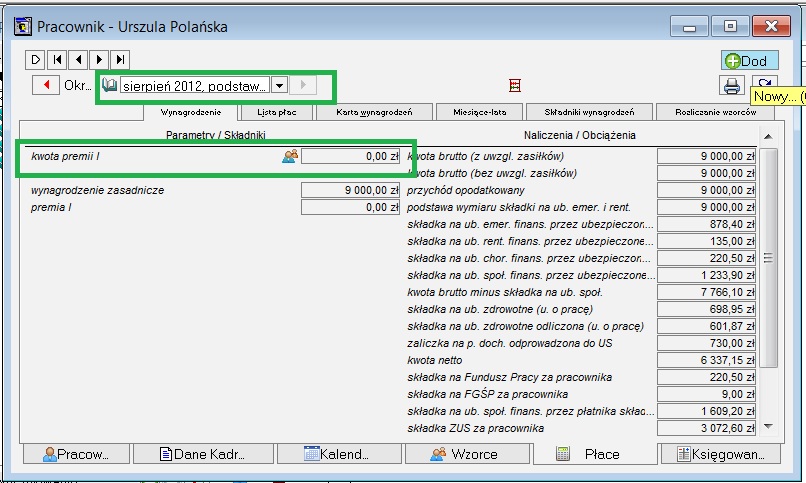This screenshot has height=483, width=806.
Task: Click the vertical scrollbar of deductions list
Action: [x=768, y=290]
